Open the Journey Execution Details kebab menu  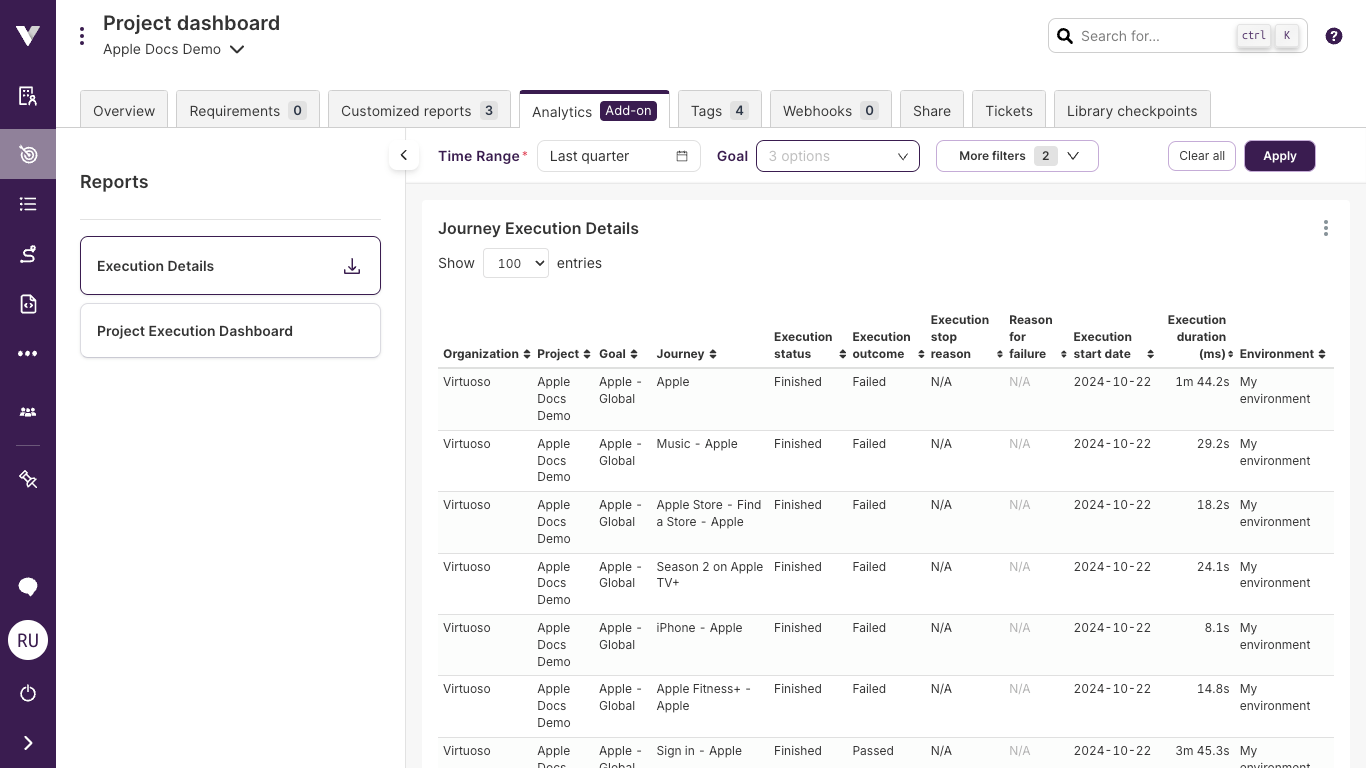point(1326,228)
